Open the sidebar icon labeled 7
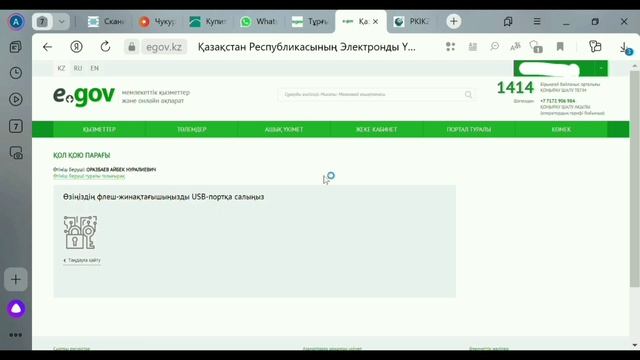This screenshot has height=360, width=640. [x=16, y=126]
